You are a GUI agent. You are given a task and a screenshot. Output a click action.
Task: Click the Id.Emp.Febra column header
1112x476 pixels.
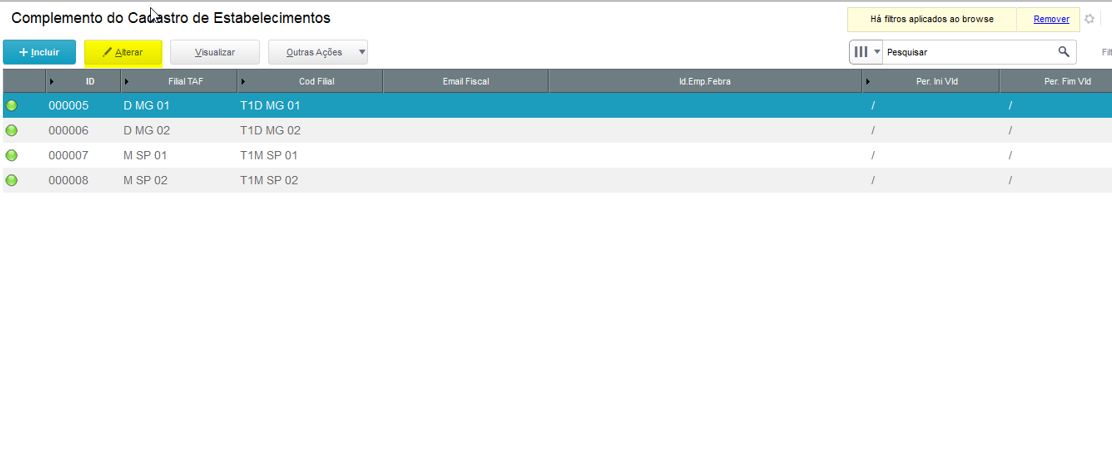705,82
